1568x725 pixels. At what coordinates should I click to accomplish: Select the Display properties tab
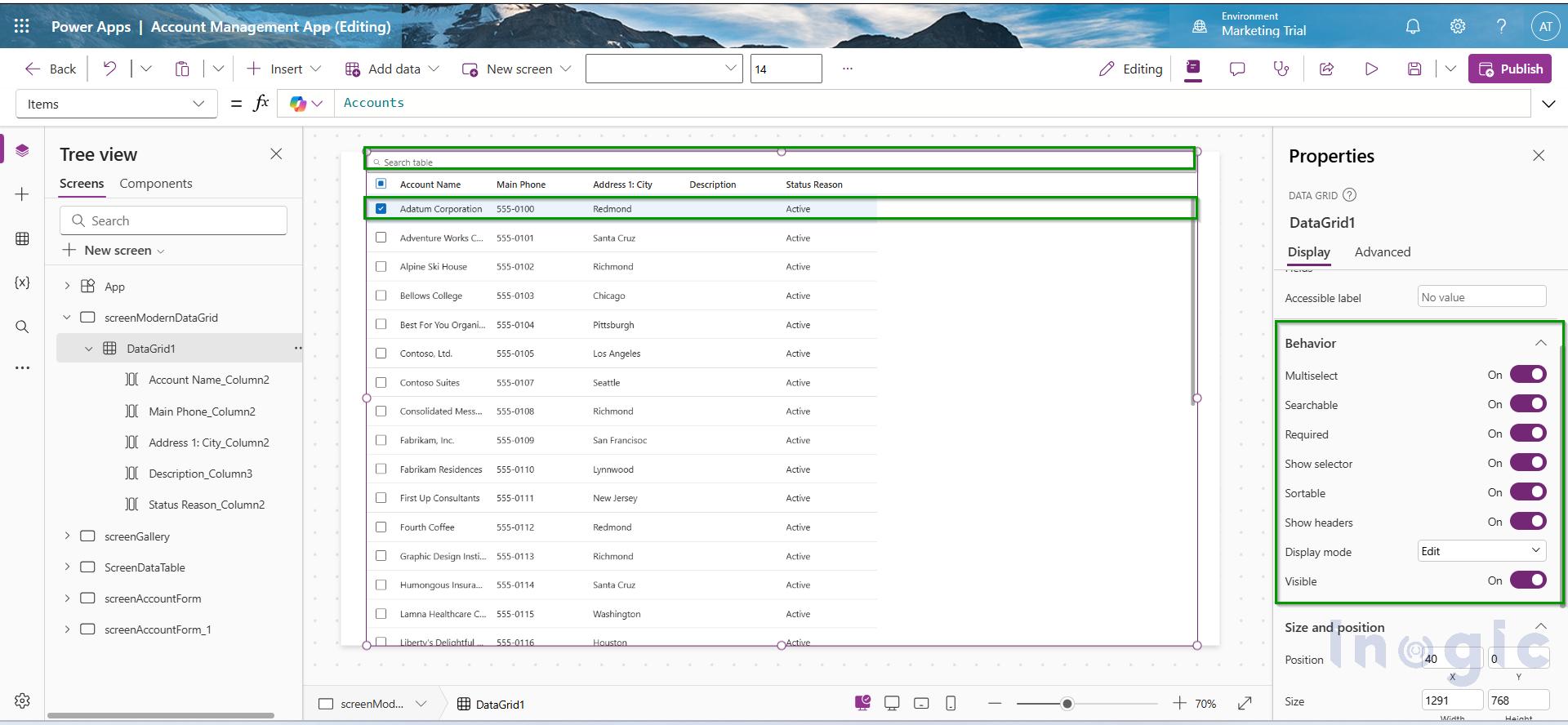pos(1309,252)
